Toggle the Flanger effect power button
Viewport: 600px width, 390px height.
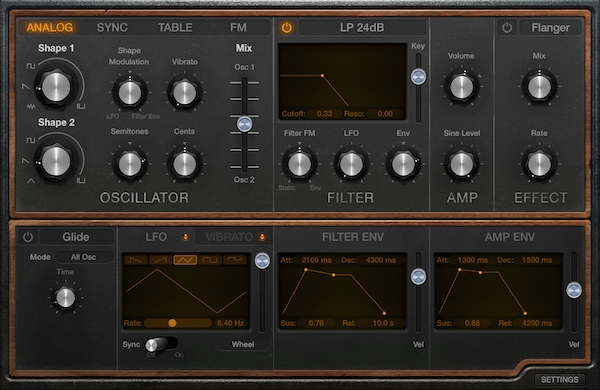pos(507,28)
